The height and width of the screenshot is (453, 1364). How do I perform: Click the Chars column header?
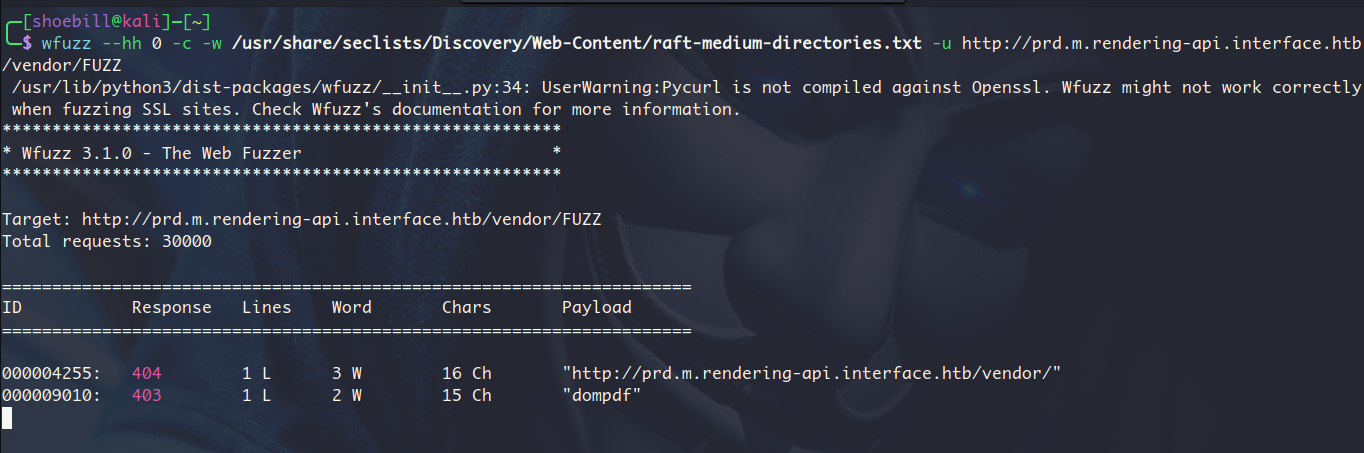(466, 307)
